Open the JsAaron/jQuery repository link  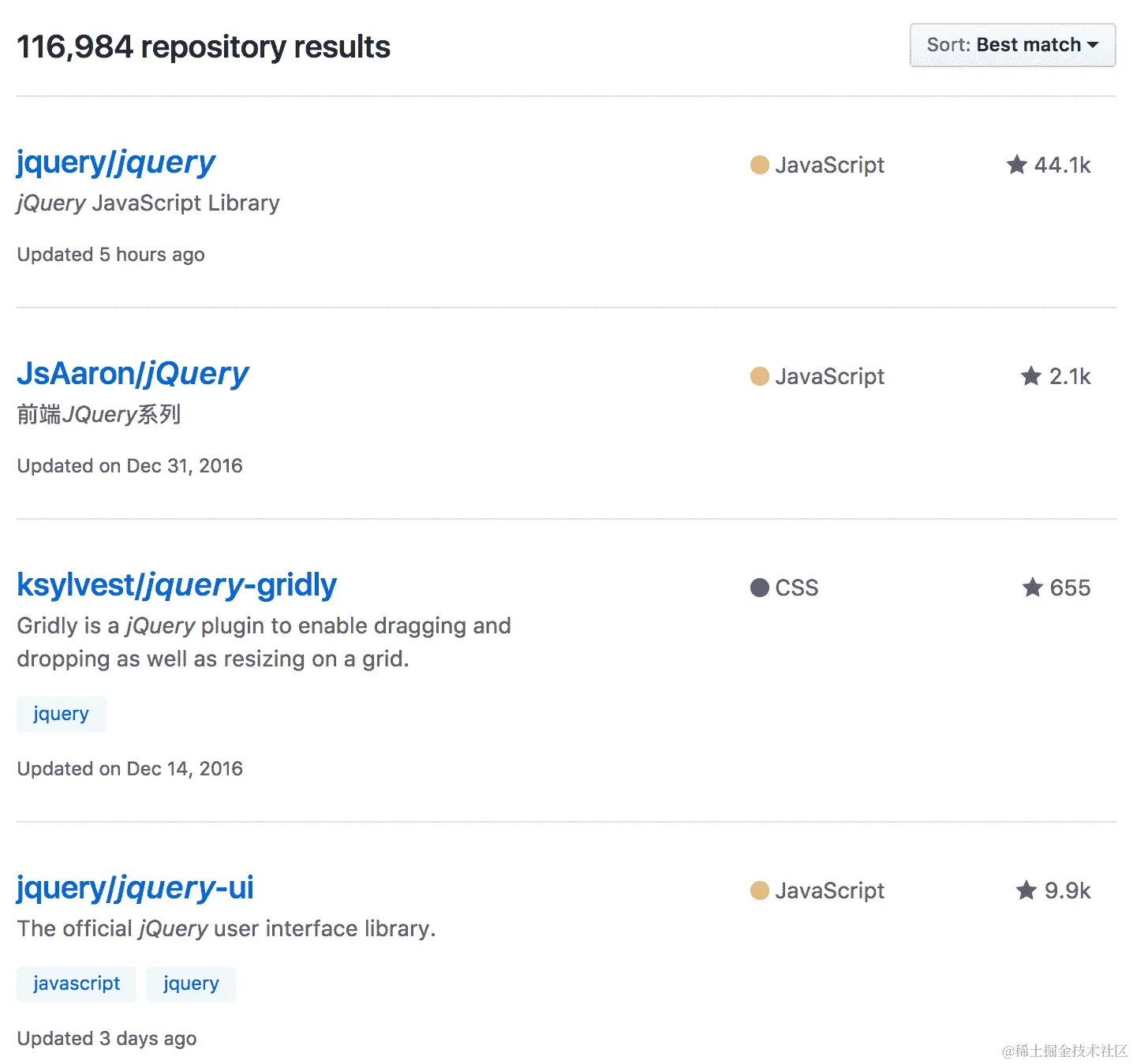click(133, 374)
